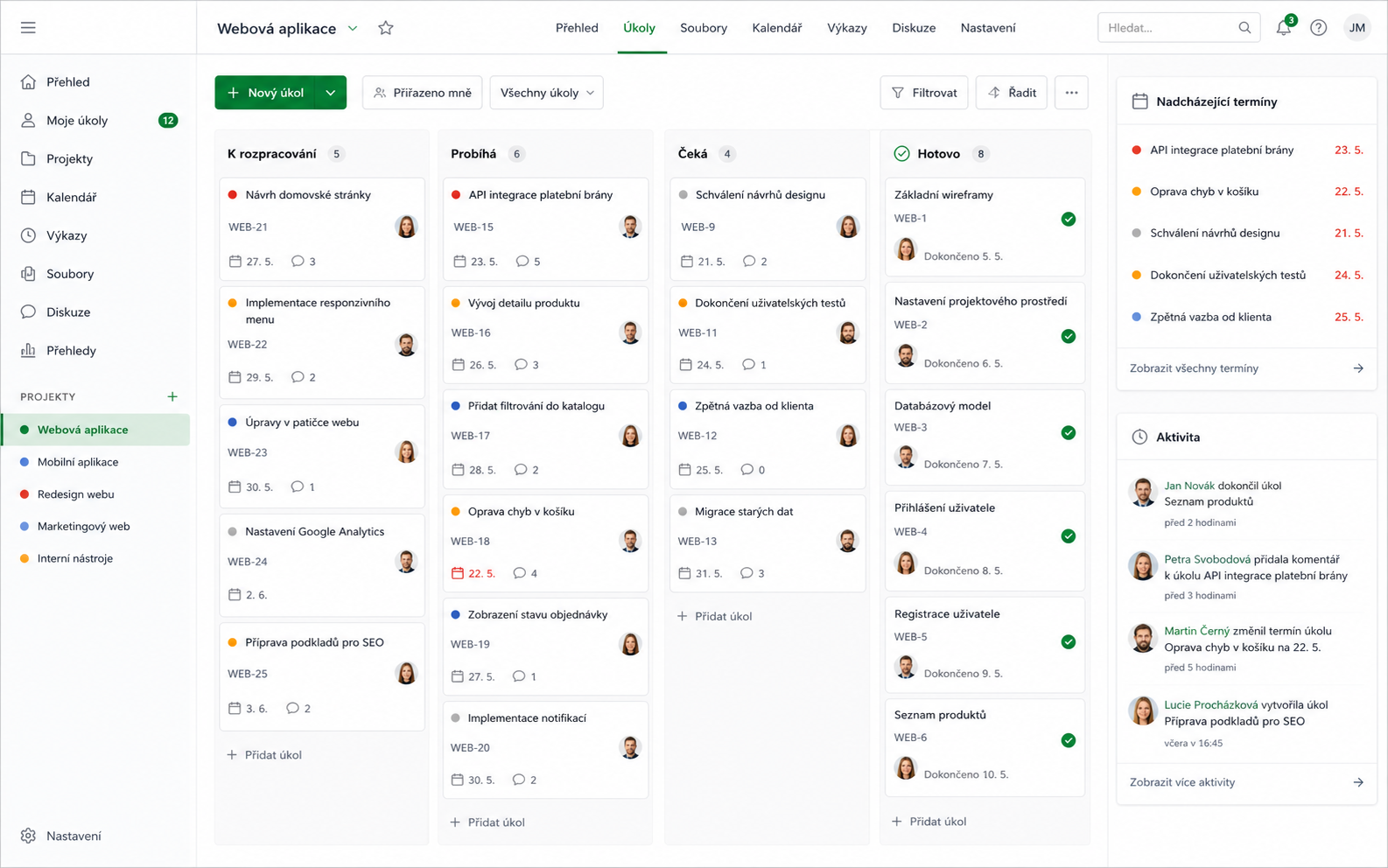Switch to the Soubory tab
Viewport: 1388px width, 868px height.
[704, 28]
